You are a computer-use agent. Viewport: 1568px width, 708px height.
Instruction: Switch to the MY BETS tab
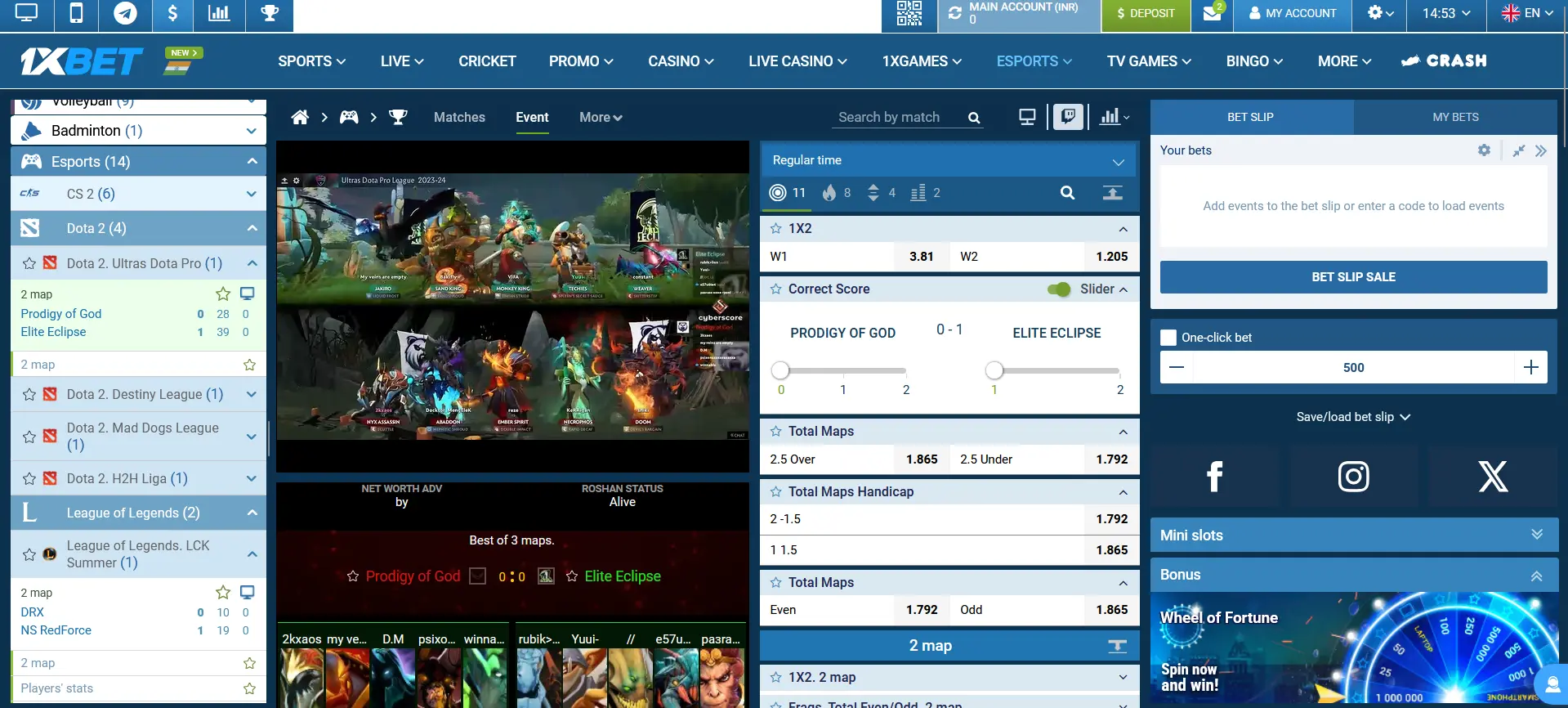(1455, 117)
